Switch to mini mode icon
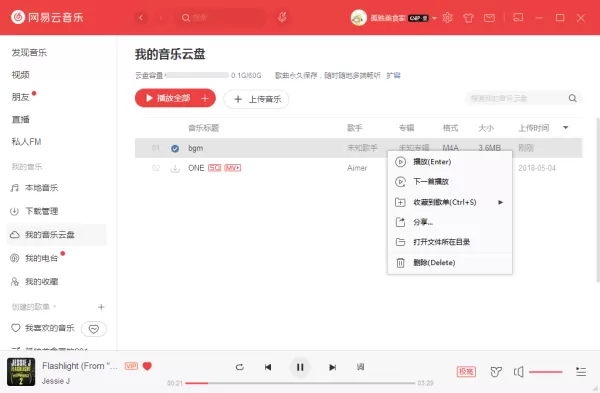This screenshot has width=600, height=393. (x=518, y=18)
